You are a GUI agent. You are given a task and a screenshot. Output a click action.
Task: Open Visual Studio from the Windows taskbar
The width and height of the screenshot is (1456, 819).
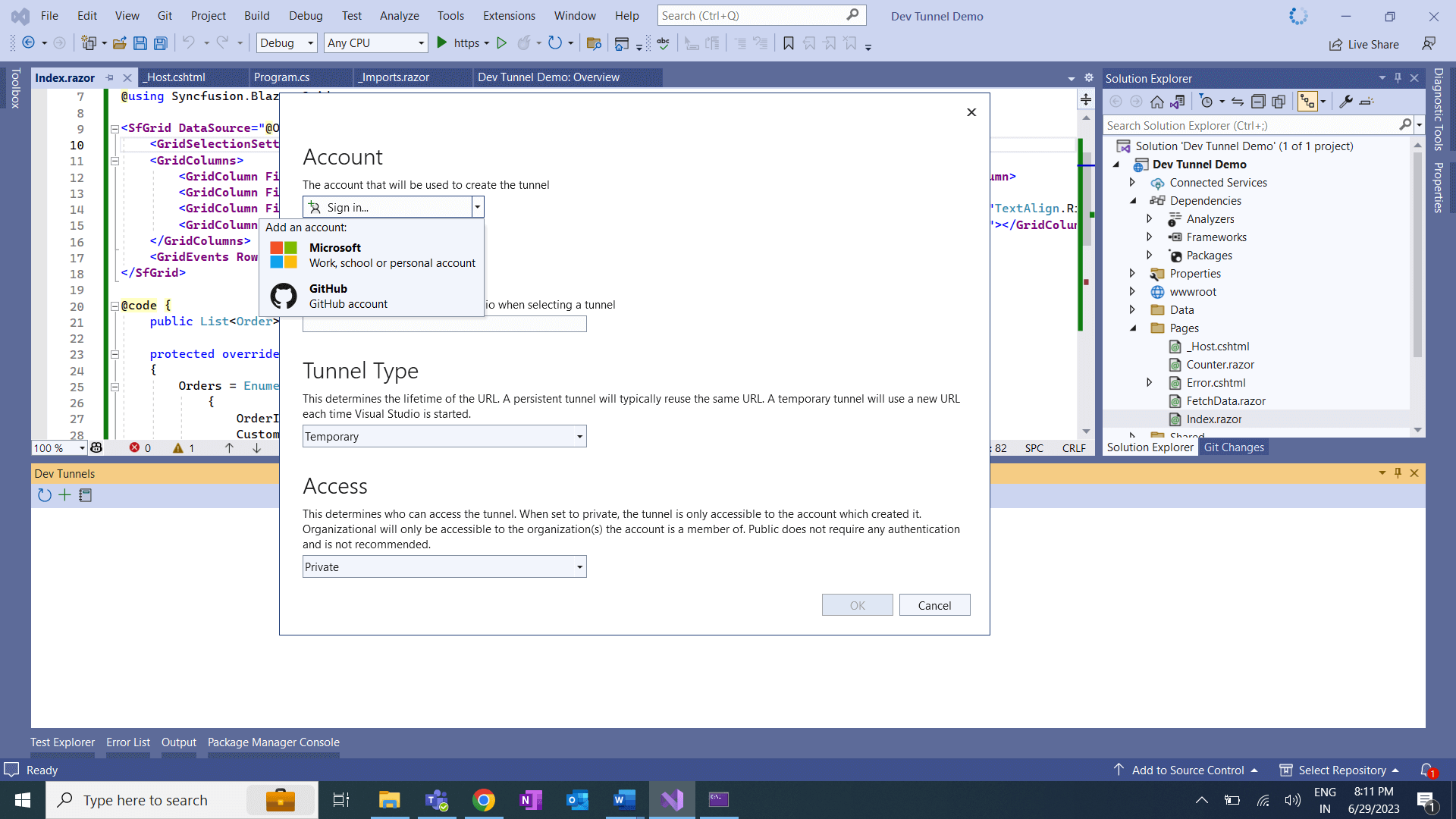tap(672, 800)
